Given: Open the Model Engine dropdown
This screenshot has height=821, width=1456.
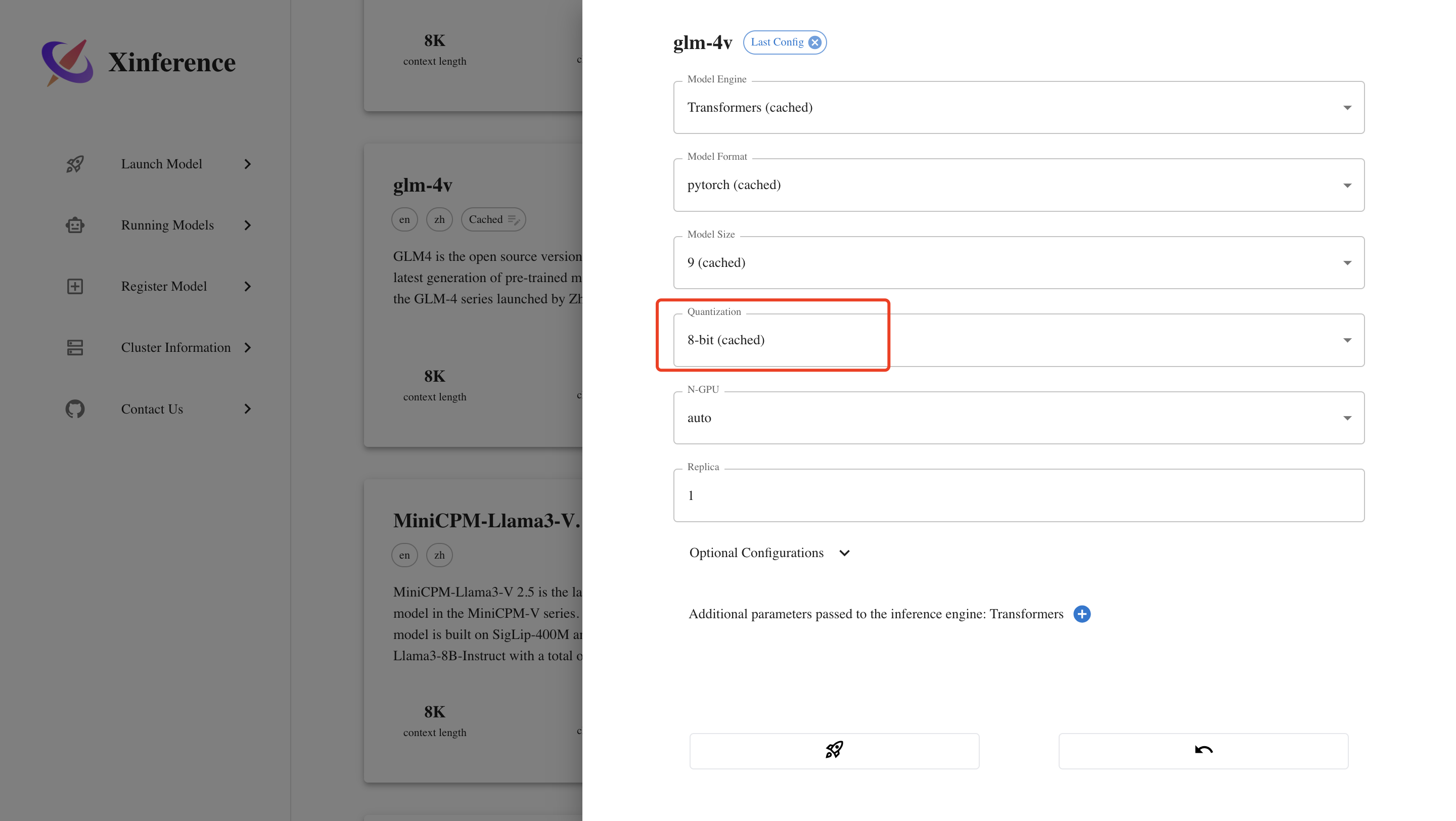Looking at the screenshot, I should pos(1019,107).
